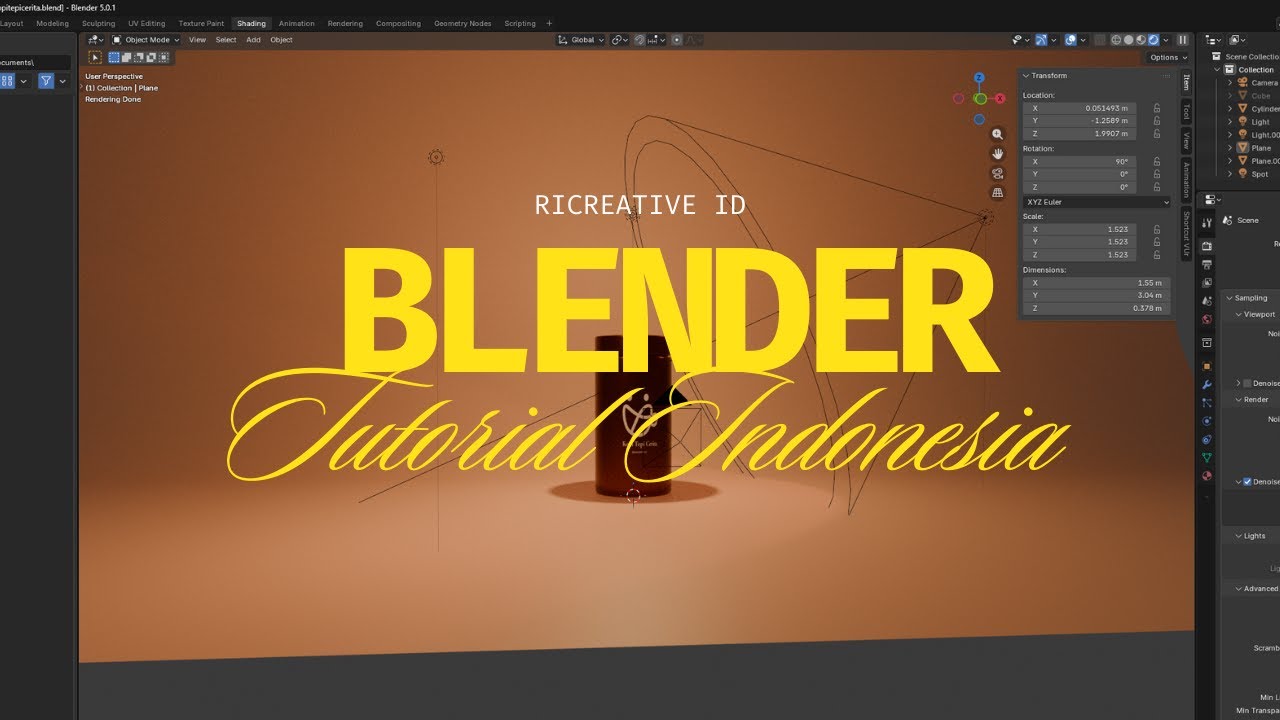This screenshot has width=1280, height=720.
Task: Choose the Extend selection mode icon
Action: pyautogui.click(x=126, y=57)
